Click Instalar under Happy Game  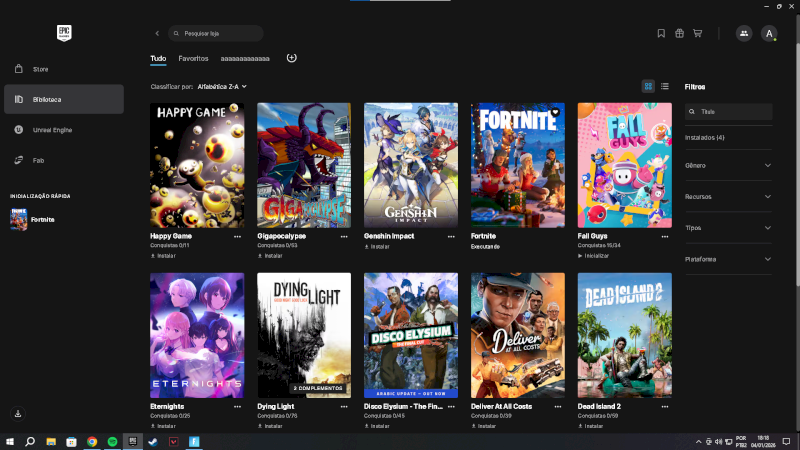point(164,255)
